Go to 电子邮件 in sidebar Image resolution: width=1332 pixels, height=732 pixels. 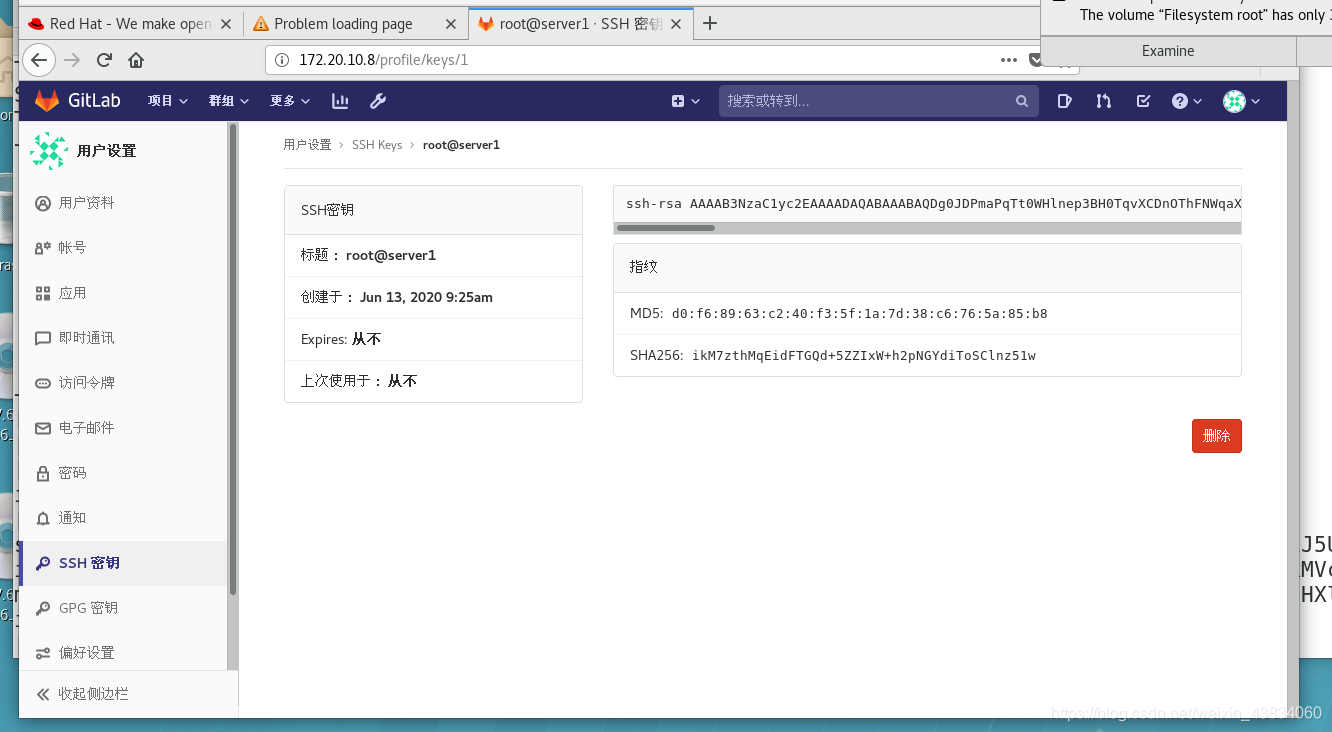123,427
